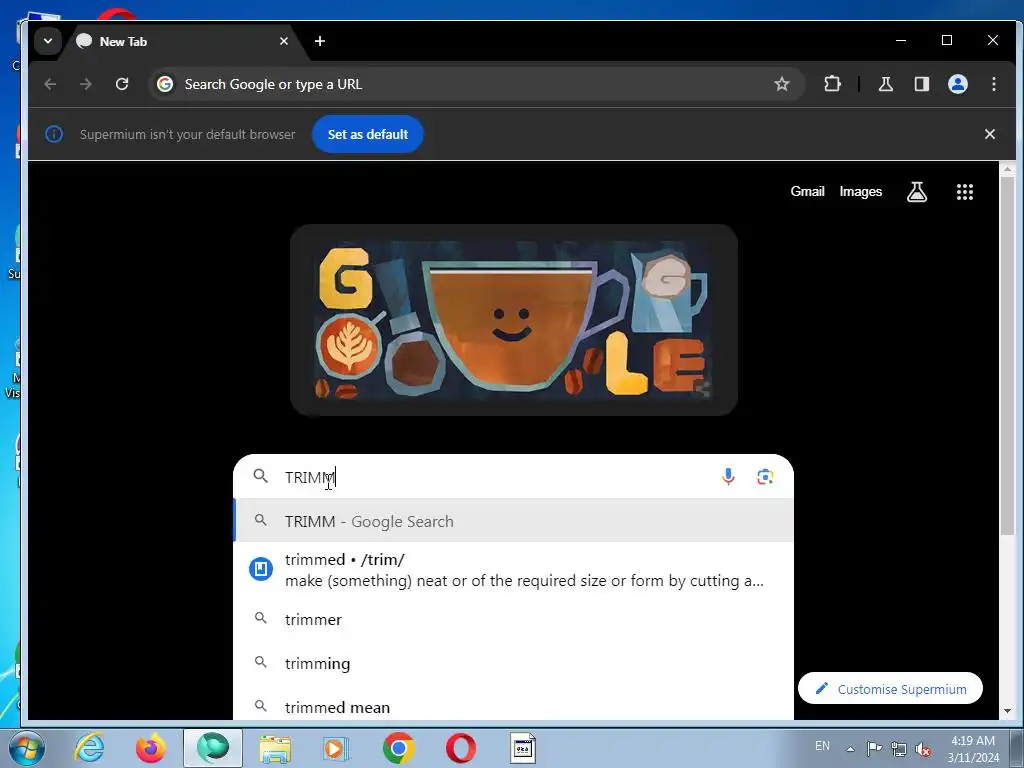This screenshot has height=768, width=1024.
Task: Click the Customise Supermium button
Action: coord(890,689)
